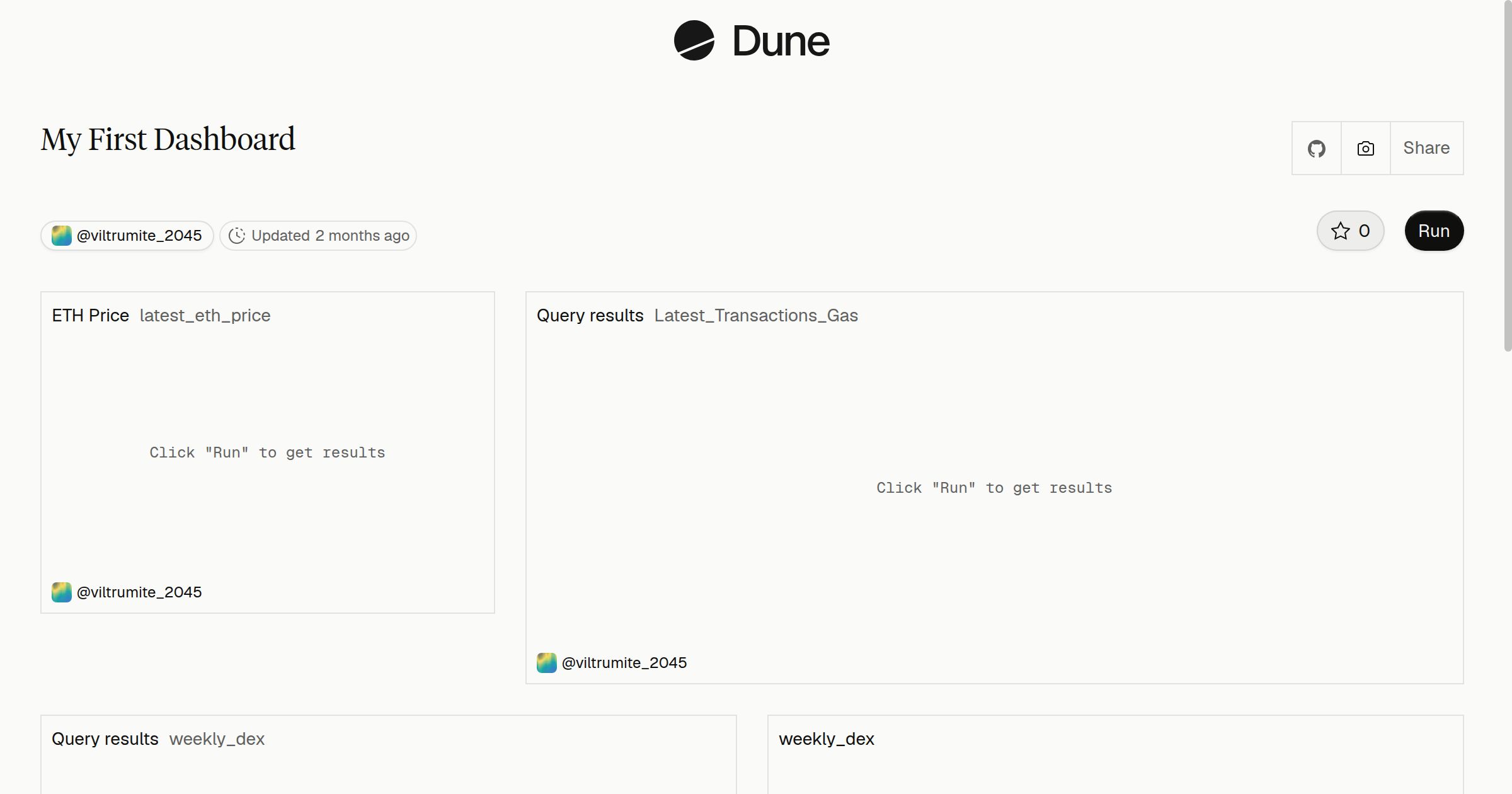Image resolution: width=1512 pixels, height=794 pixels.
Task: Click Query results title of Latest_Transactions_Gas
Action: click(x=590, y=315)
